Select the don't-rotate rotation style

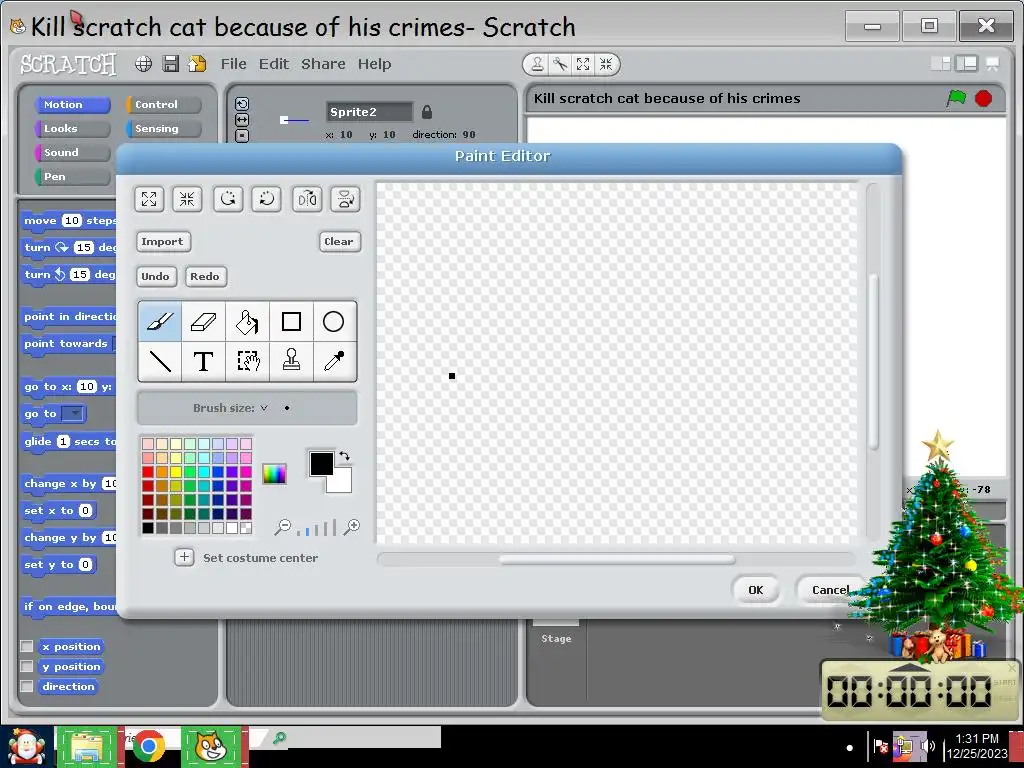(x=242, y=136)
